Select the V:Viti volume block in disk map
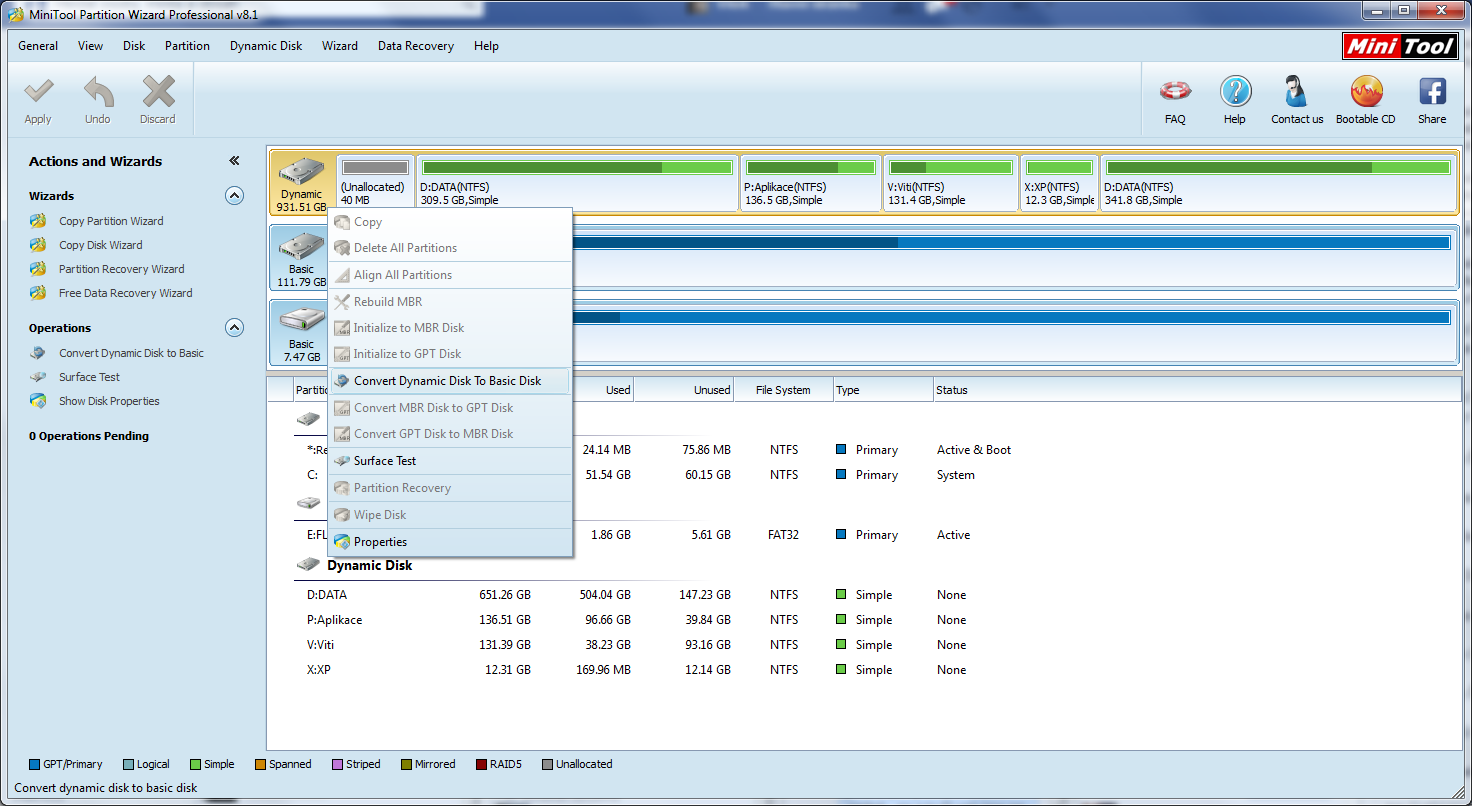This screenshot has height=806, width=1472. [x=951, y=182]
